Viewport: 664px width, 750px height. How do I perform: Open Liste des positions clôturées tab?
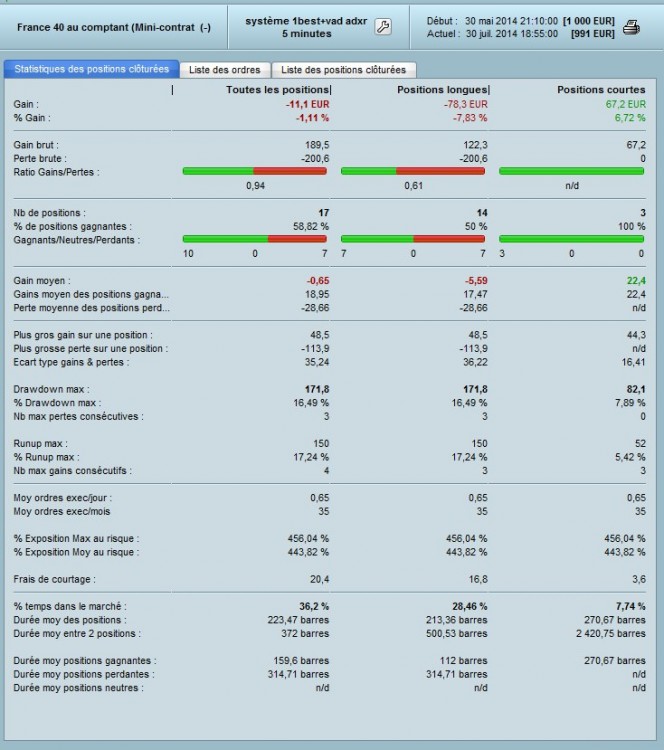coord(343,70)
